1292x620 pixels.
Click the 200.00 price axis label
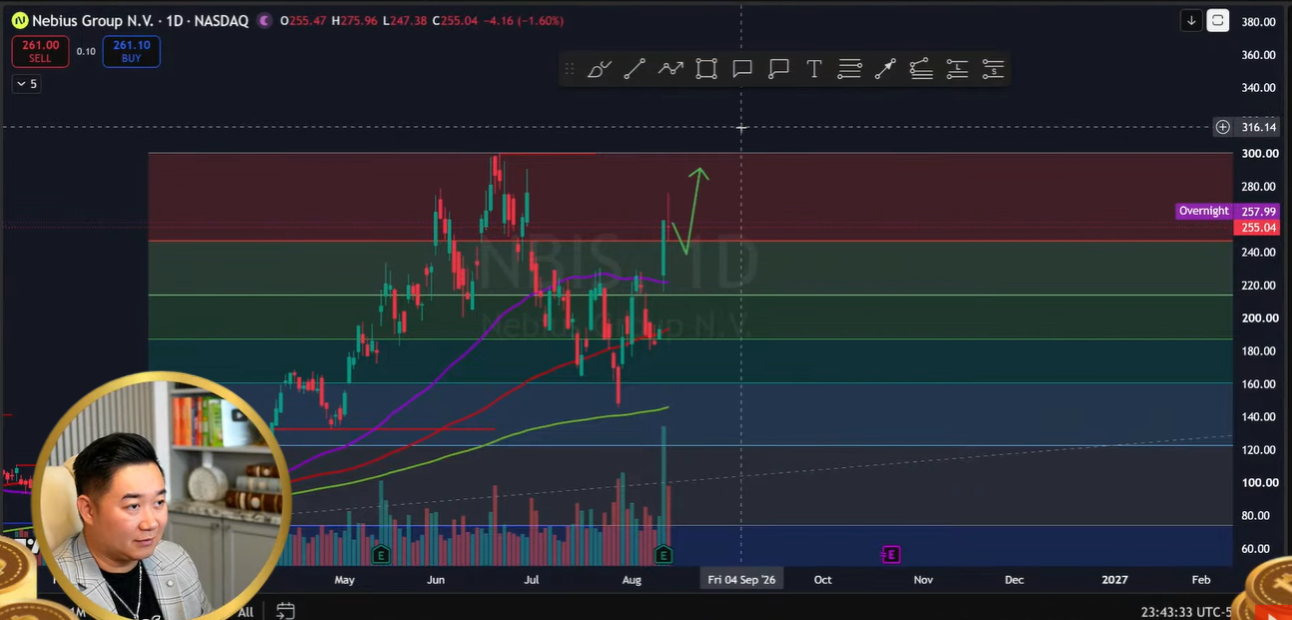click(1260, 318)
